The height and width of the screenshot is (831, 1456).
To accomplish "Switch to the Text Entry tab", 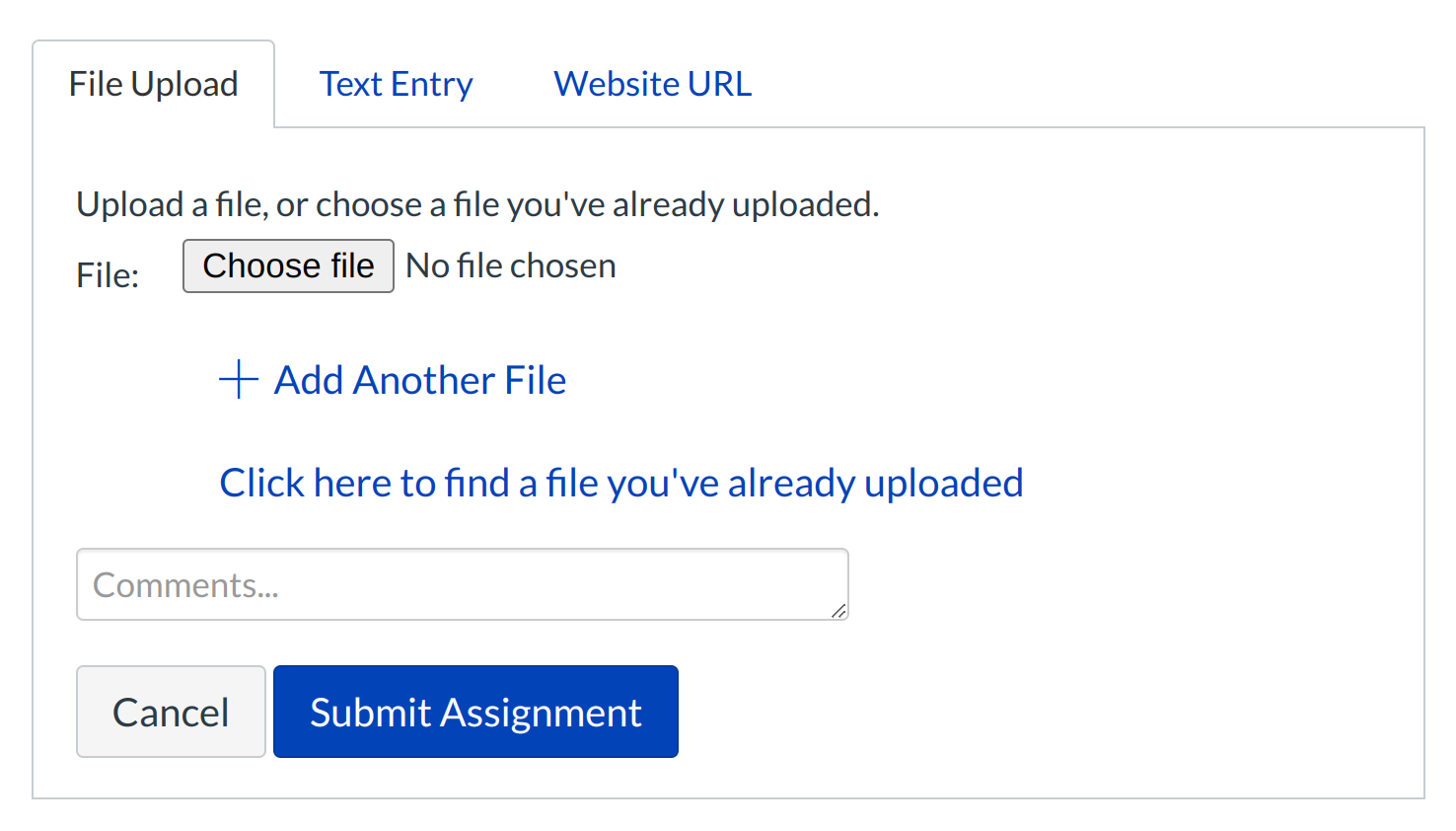I will (396, 85).
